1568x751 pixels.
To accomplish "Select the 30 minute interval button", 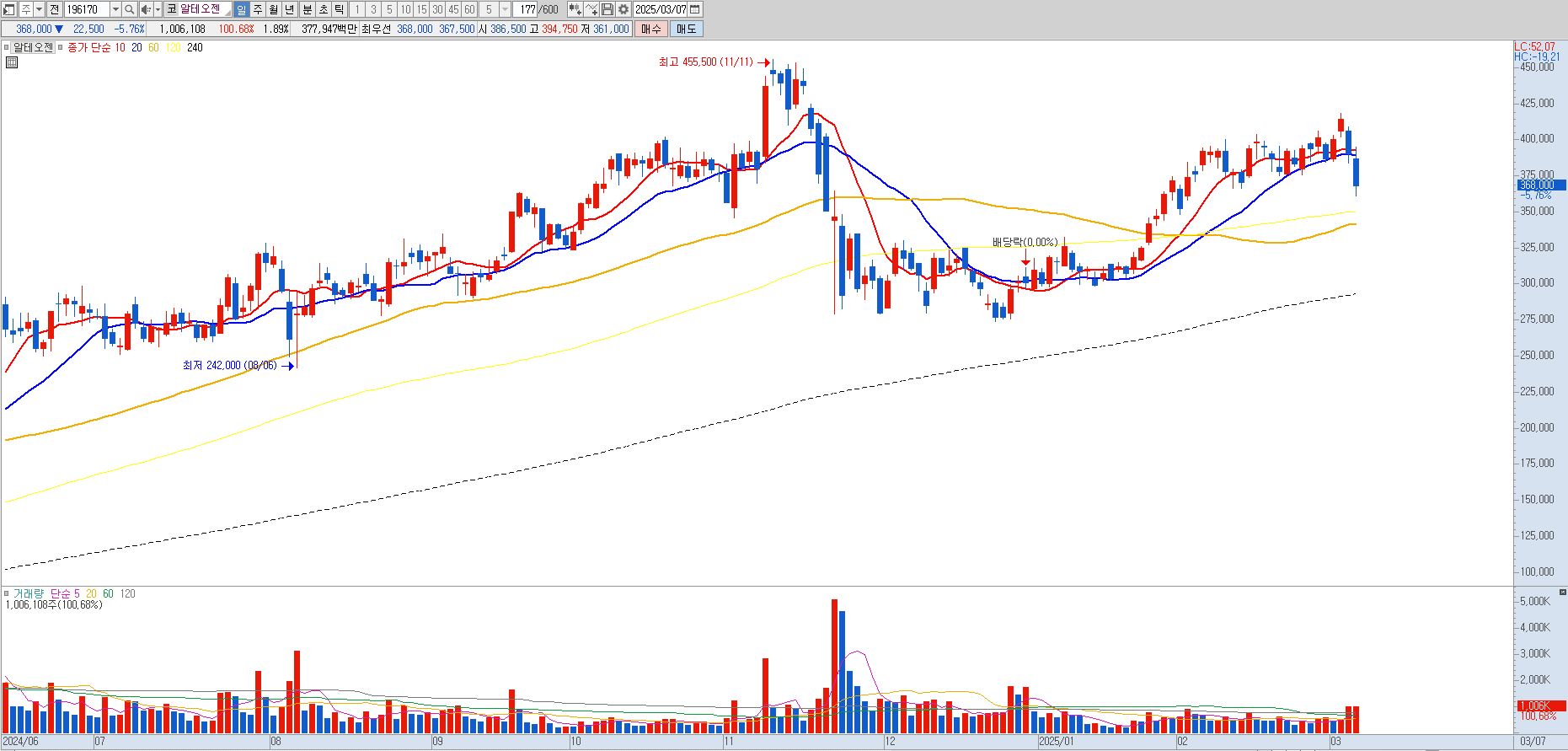I will (x=437, y=9).
